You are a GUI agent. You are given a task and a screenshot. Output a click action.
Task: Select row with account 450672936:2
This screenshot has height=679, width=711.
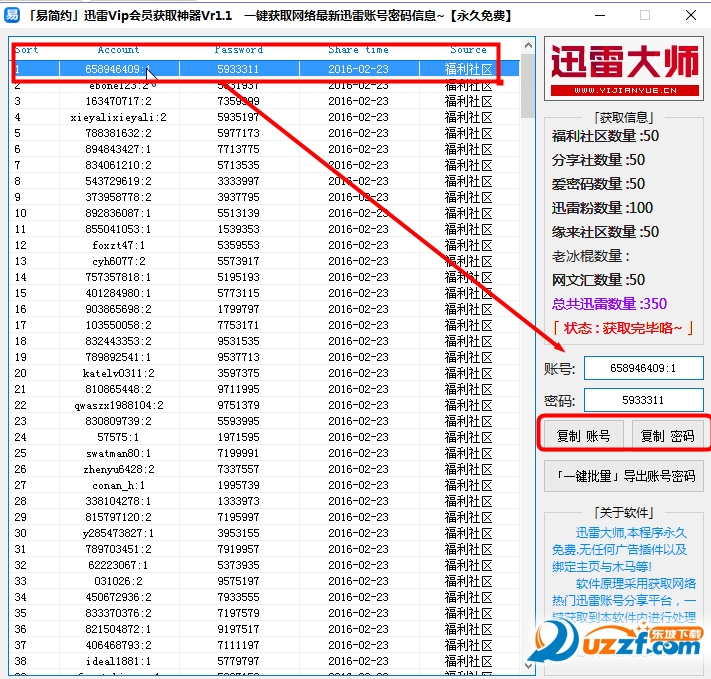click(x=264, y=597)
